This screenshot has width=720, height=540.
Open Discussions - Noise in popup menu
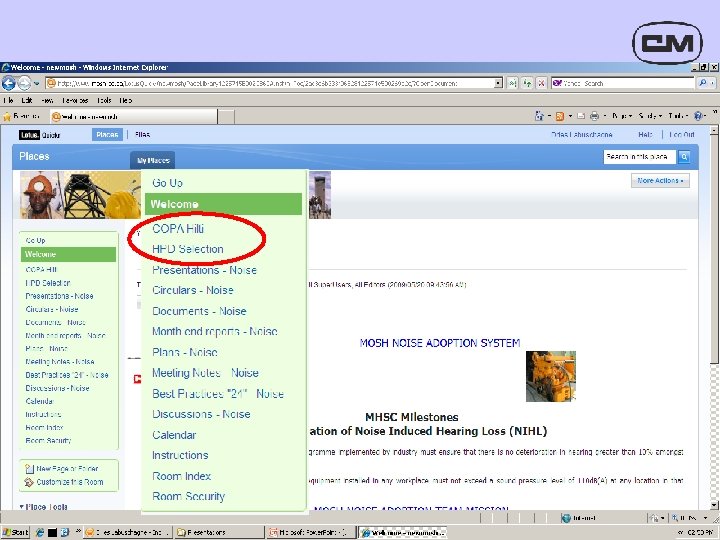(x=202, y=414)
